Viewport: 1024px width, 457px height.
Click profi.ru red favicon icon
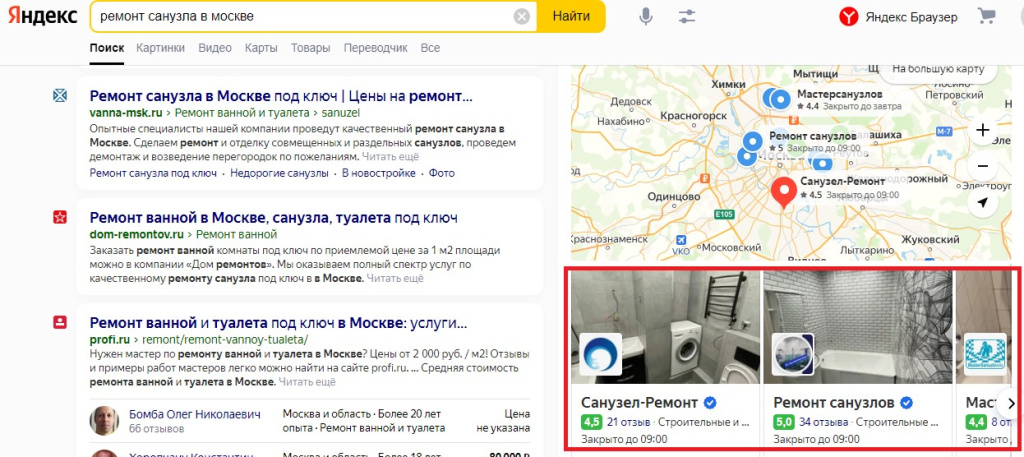coord(60,323)
